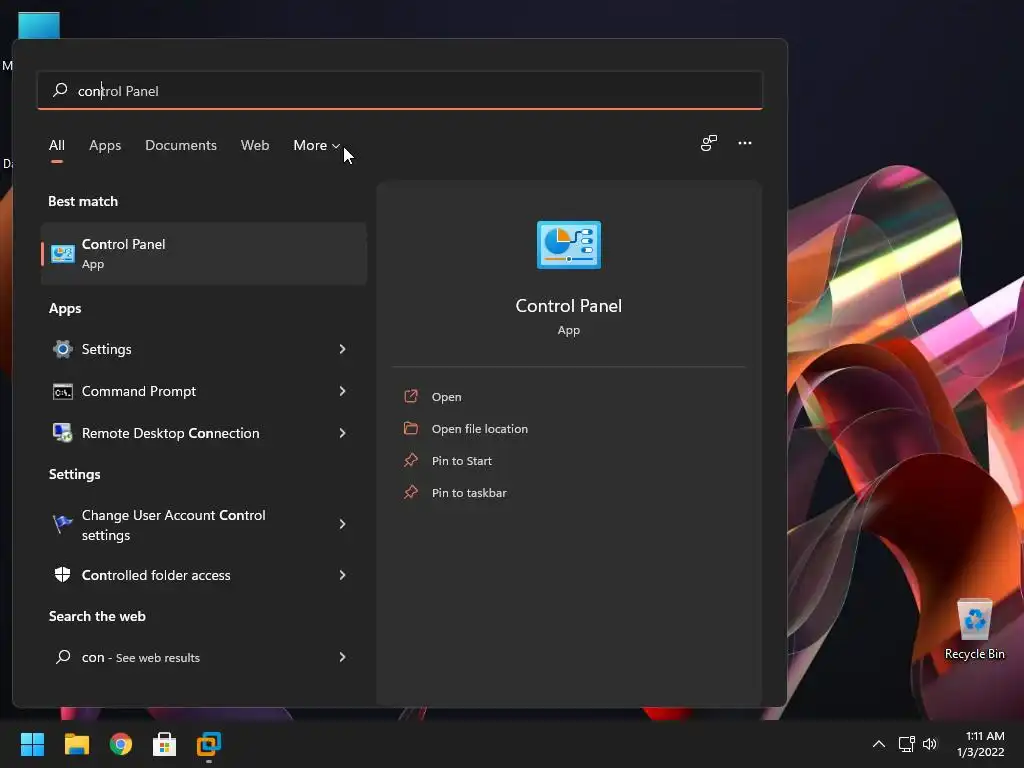Expand the Settings result chevron
The height and width of the screenshot is (768, 1024).
click(342, 349)
